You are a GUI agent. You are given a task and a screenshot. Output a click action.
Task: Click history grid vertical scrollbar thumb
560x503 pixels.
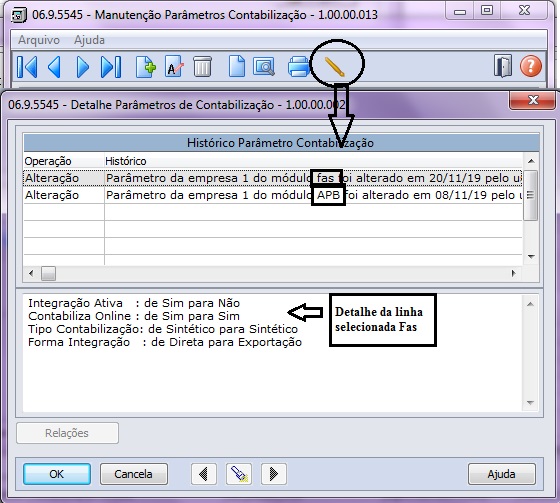[531, 195]
